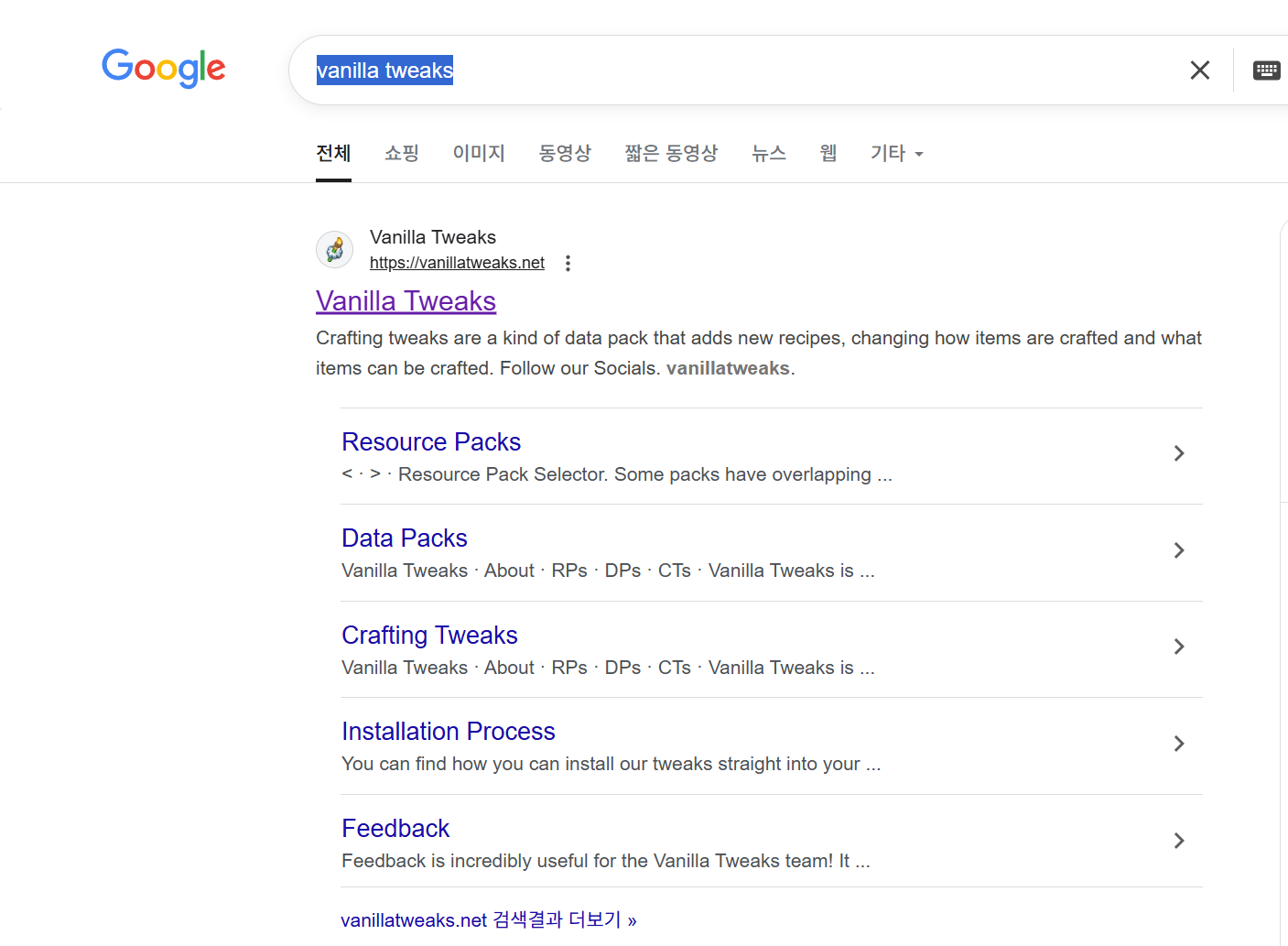The width and height of the screenshot is (1288, 946).
Task: Open the Feedback sitelink
Action: (395, 828)
